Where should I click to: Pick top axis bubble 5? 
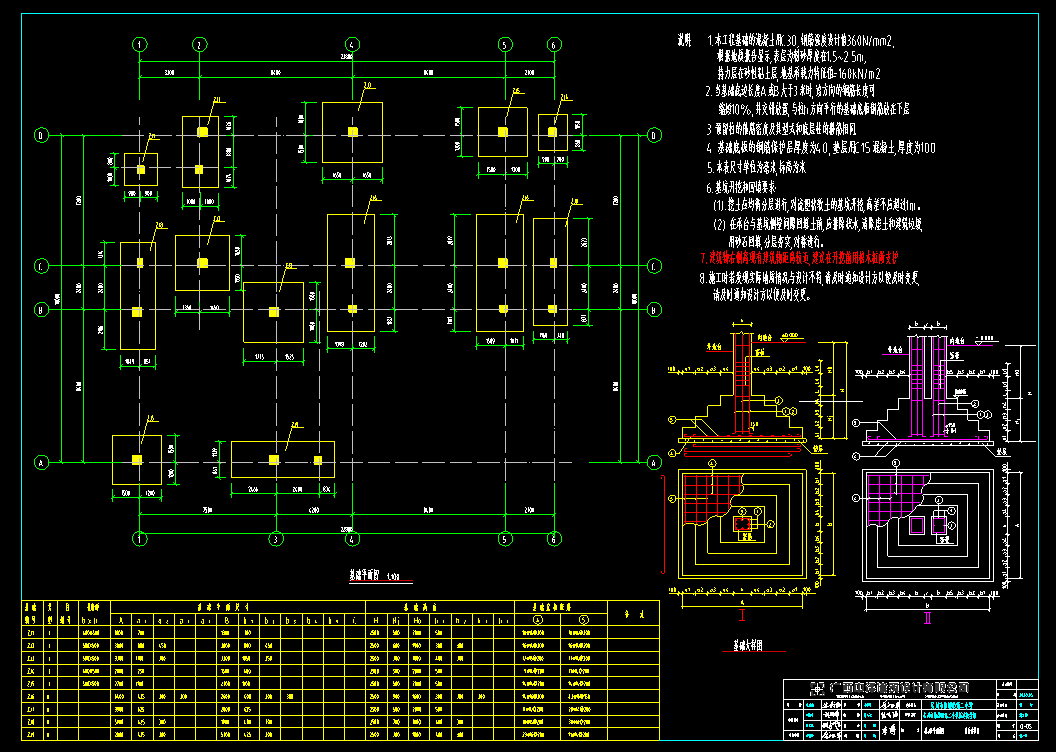click(505, 45)
